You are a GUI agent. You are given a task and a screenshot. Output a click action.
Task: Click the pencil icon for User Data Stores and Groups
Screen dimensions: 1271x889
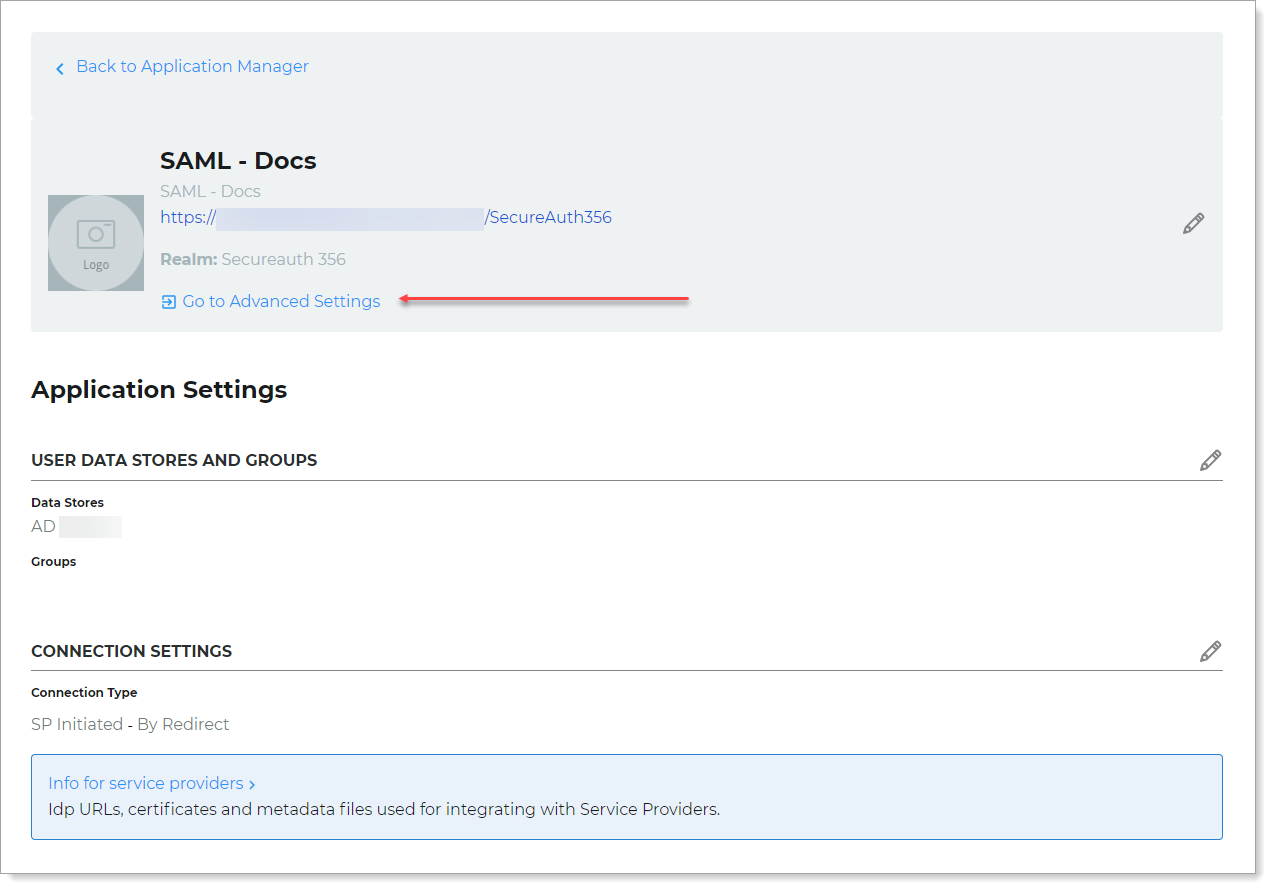click(x=1210, y=460)
